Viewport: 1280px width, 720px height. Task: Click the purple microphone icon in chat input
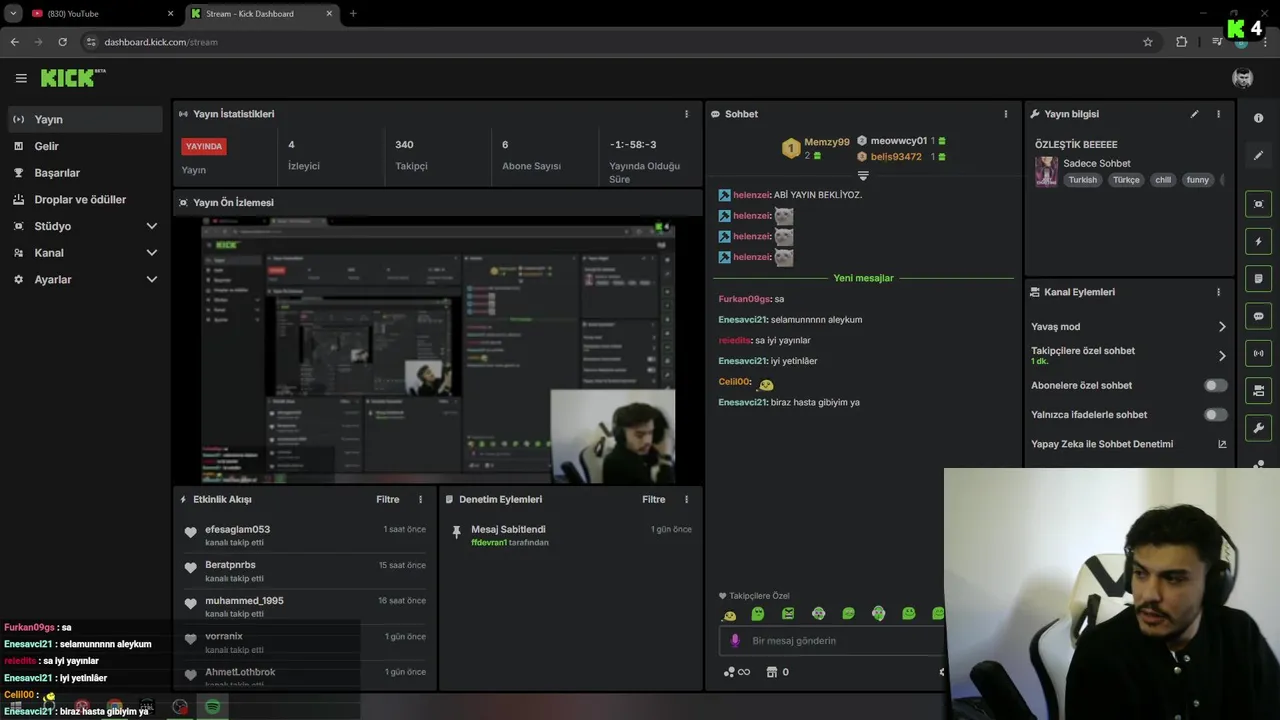(735, 641)
